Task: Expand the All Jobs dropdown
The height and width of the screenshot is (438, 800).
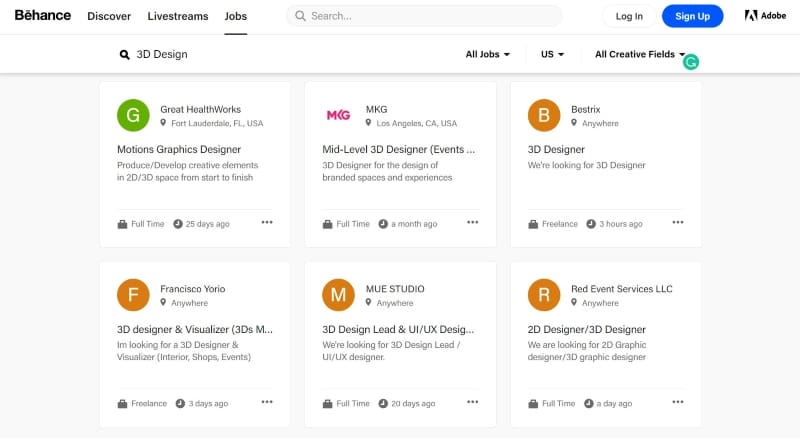Action: pyautogui.click(x=487, y=55)
